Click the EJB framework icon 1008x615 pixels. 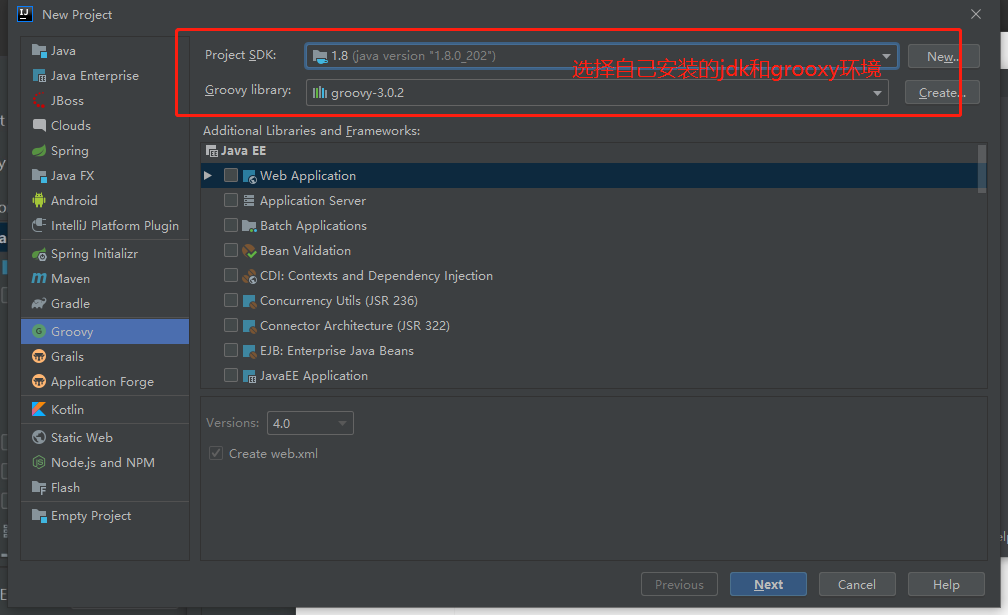pyautogui.click(x=249, y=351)
